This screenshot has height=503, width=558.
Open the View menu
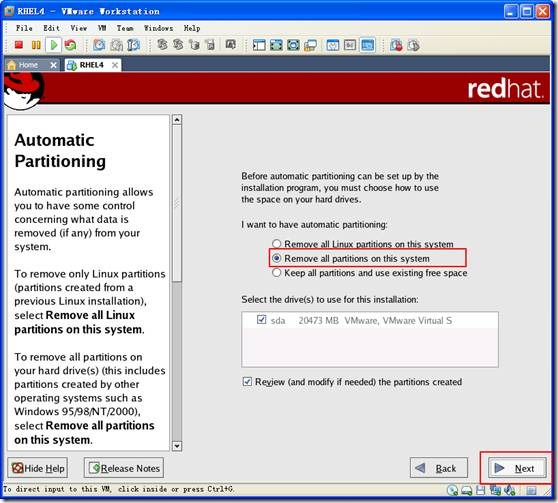point(79,28)
